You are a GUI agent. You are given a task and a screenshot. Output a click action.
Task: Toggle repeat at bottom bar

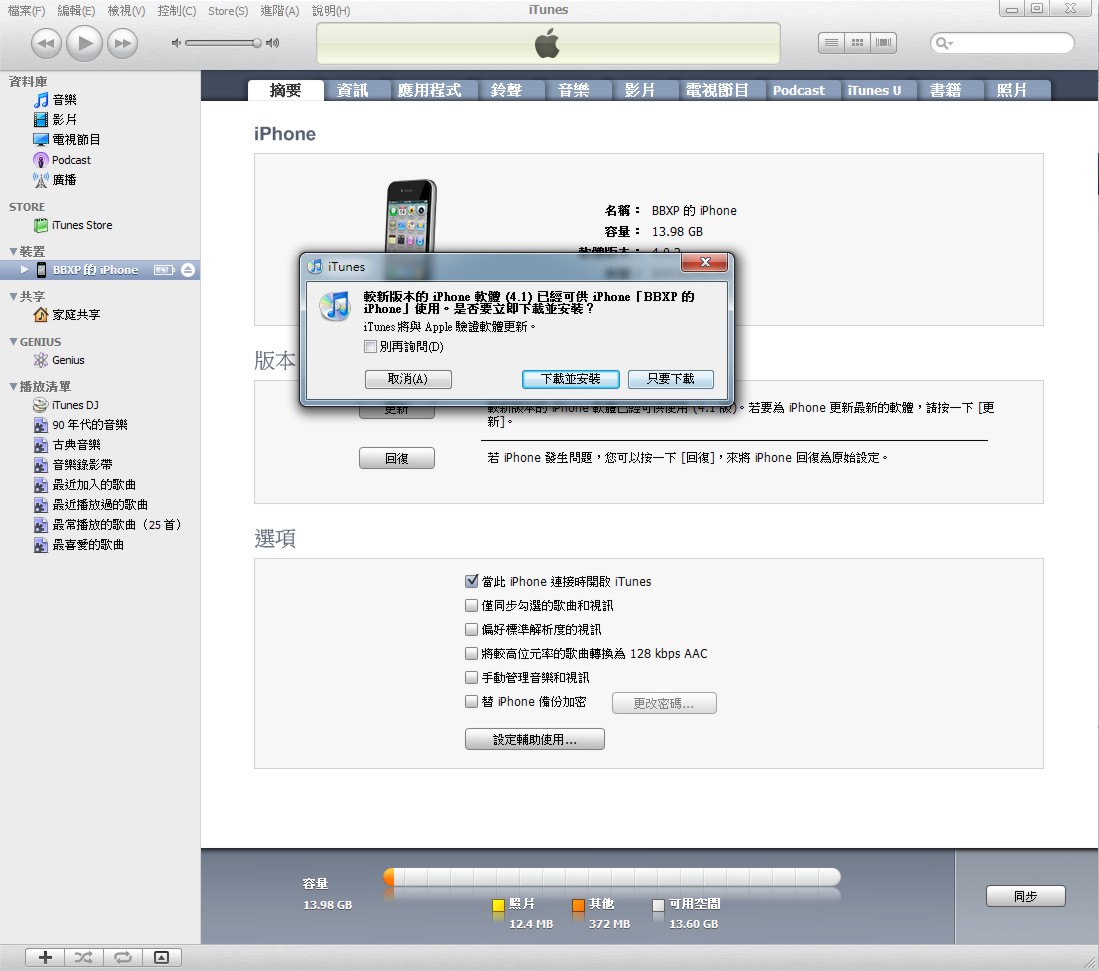pyautogui.click(x=123, y=957)
